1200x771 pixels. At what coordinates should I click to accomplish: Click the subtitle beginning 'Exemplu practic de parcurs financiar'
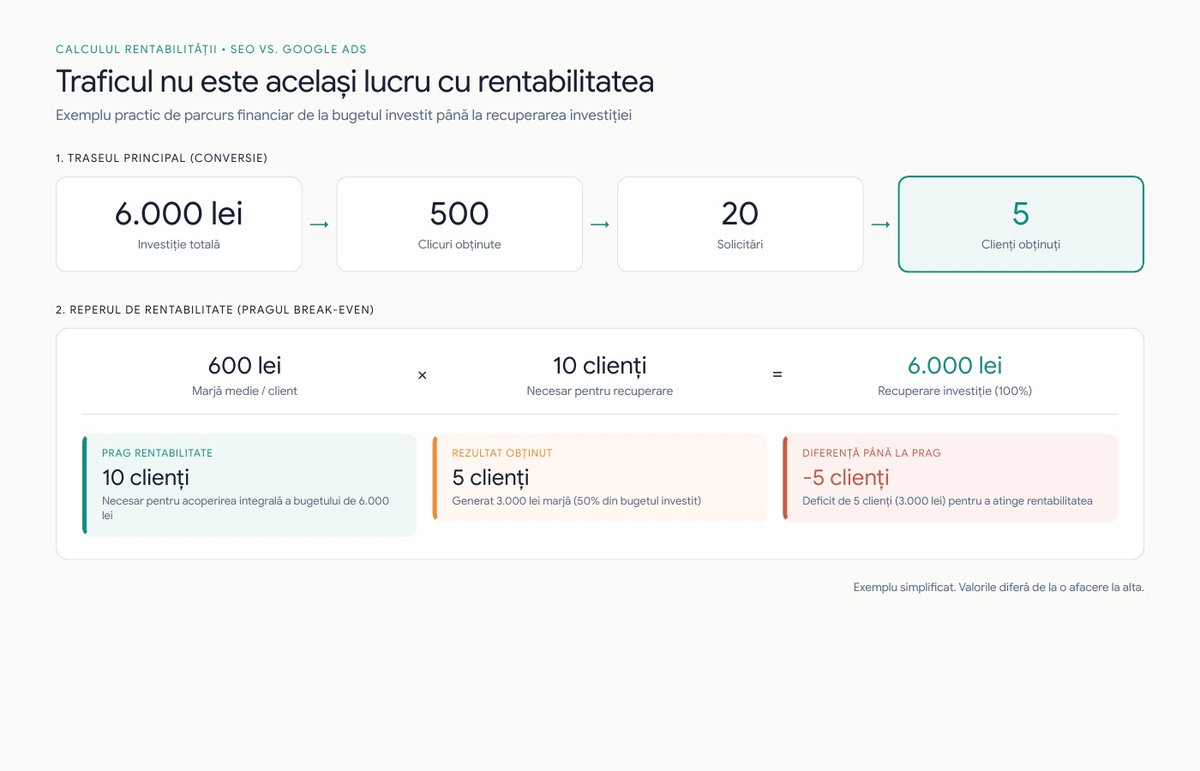(x=344, y=115)
